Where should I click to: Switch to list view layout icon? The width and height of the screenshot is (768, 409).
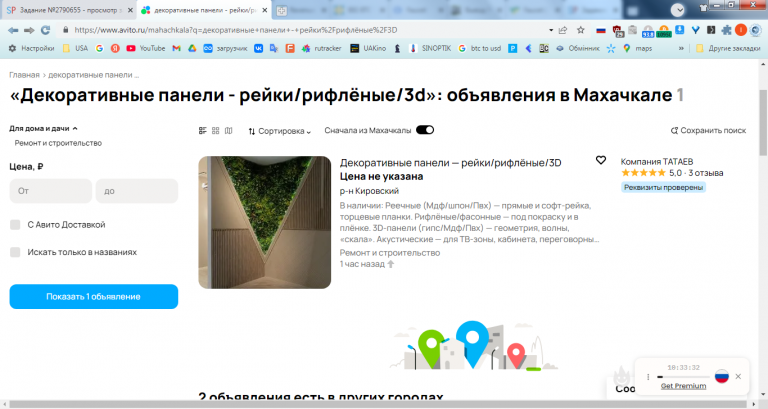pos(202,131)
